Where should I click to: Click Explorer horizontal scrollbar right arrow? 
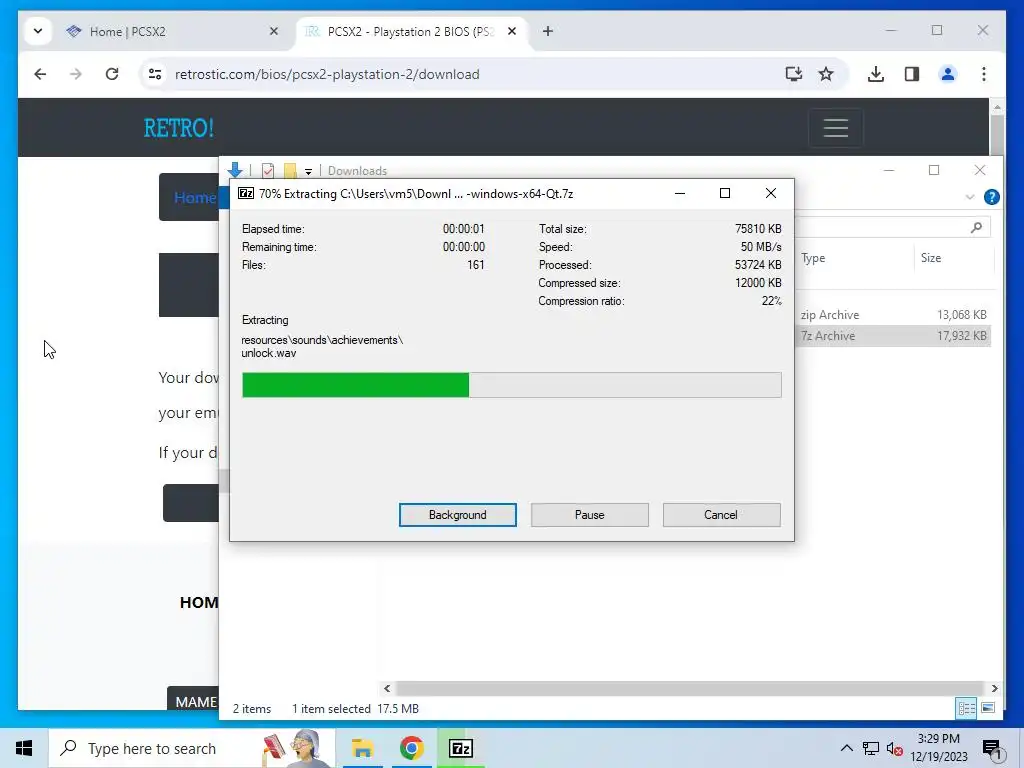tap(994, 688)
